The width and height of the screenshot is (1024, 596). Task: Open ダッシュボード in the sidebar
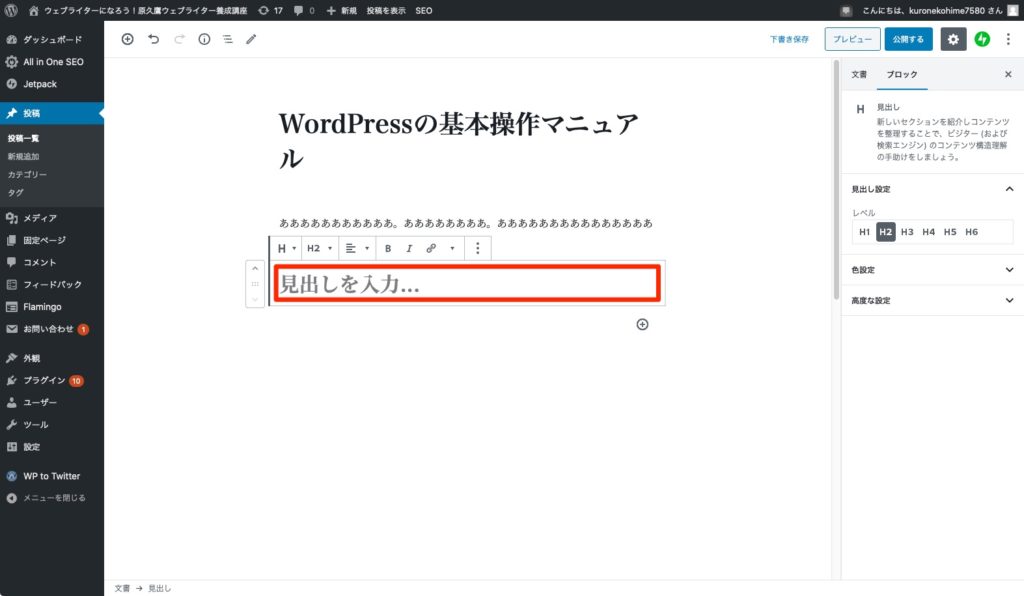[52, 39]
